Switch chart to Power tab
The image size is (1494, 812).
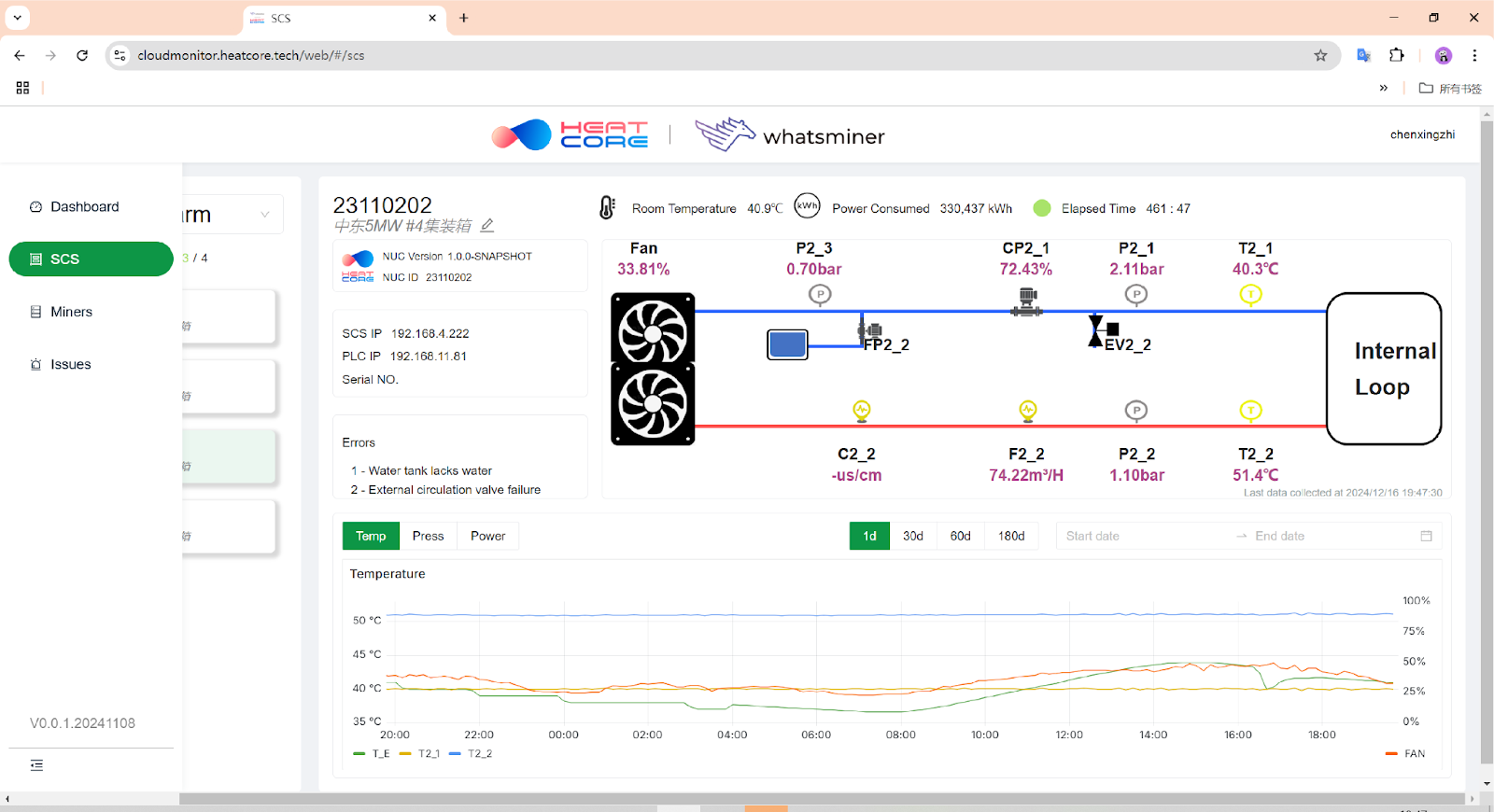pos(487,536)
